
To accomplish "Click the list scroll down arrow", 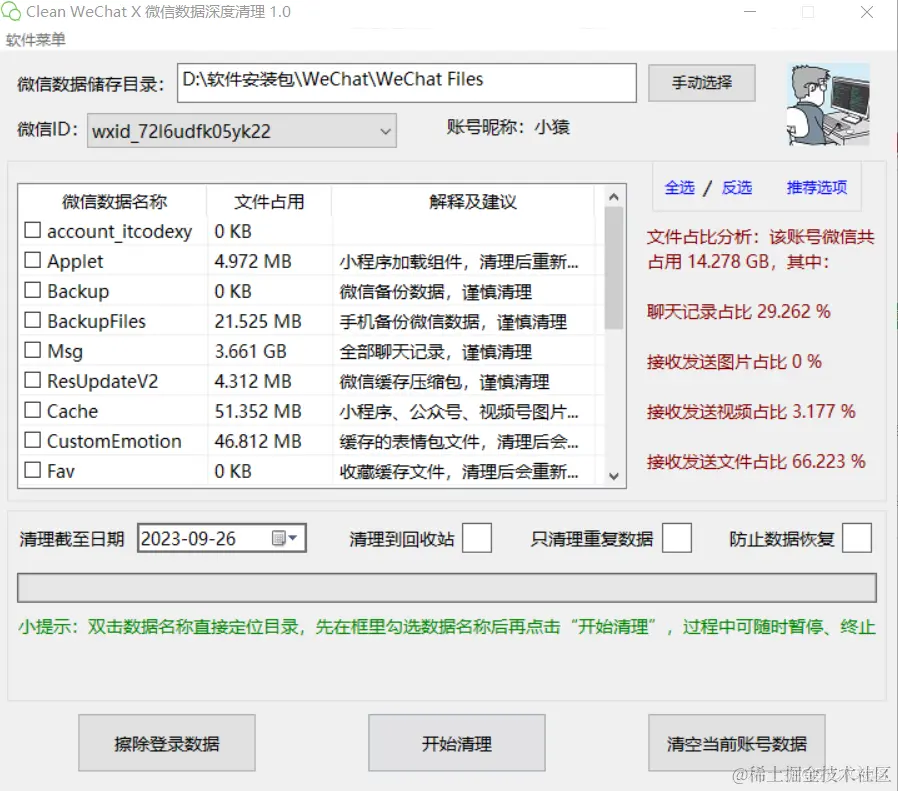I will (614, 476).
